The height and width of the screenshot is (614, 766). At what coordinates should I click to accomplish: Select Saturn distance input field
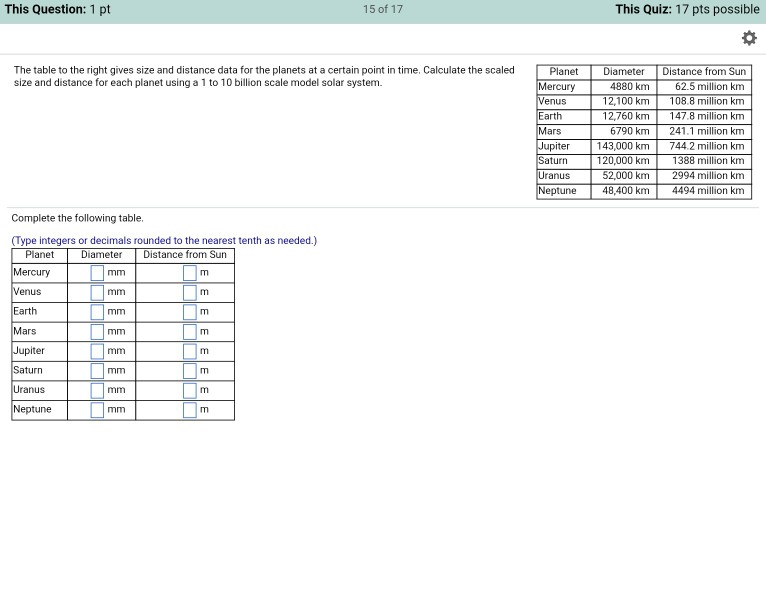click(x=190, y=371)
